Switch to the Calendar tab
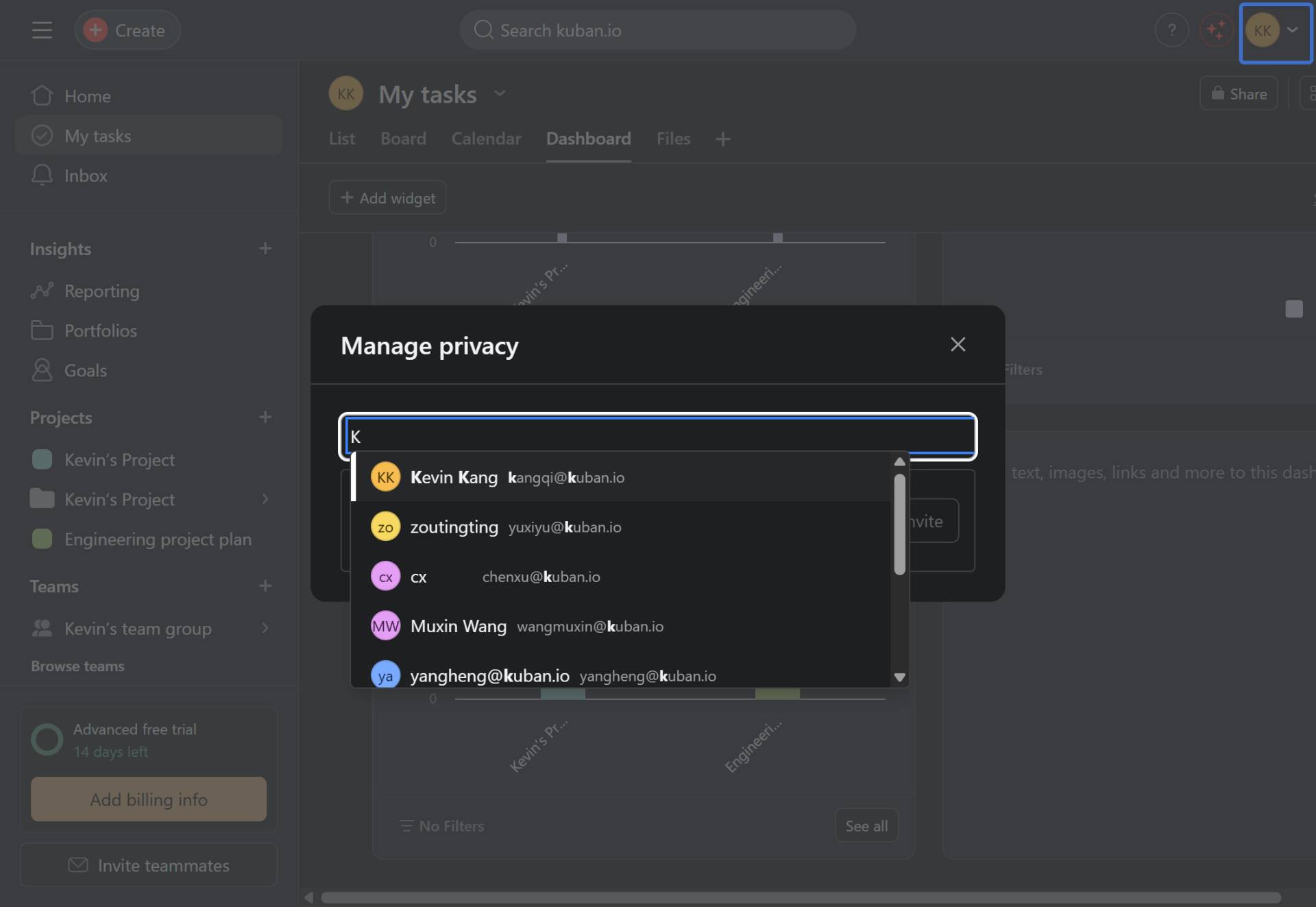This screenshot has height=907, width=1316. click(486, 138)
